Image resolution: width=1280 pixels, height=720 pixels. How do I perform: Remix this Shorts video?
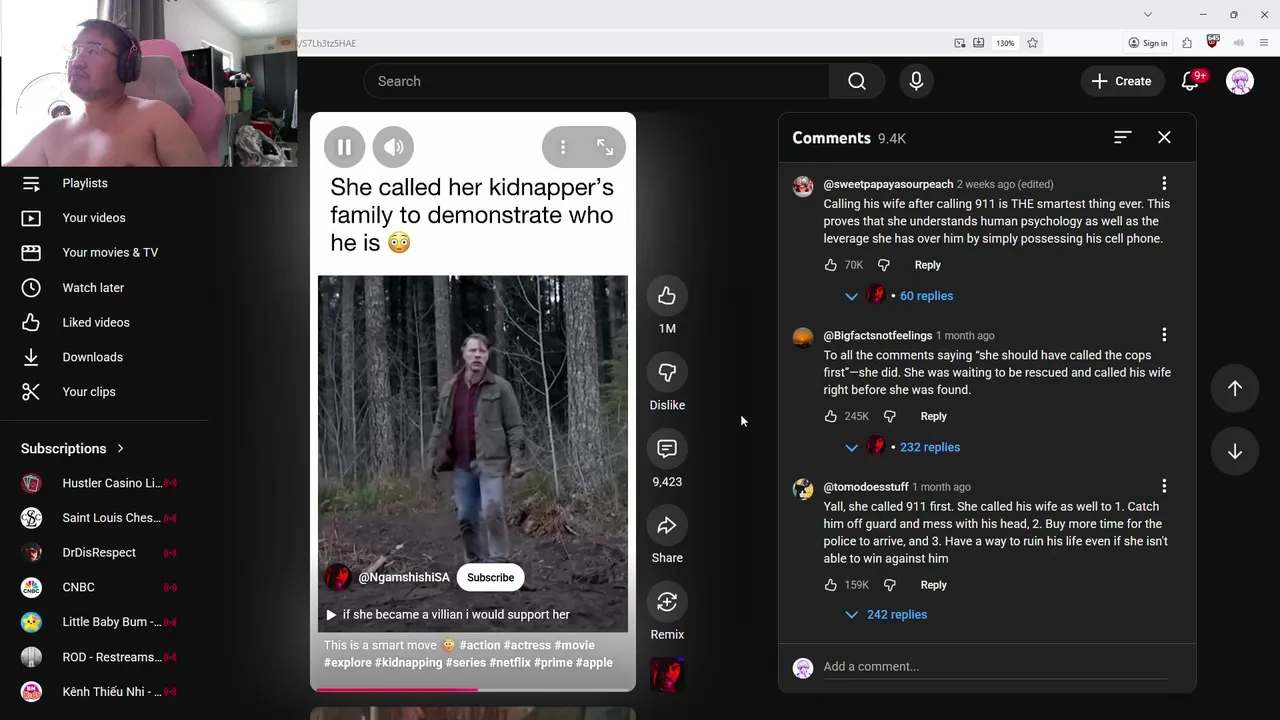click(667, 602)
